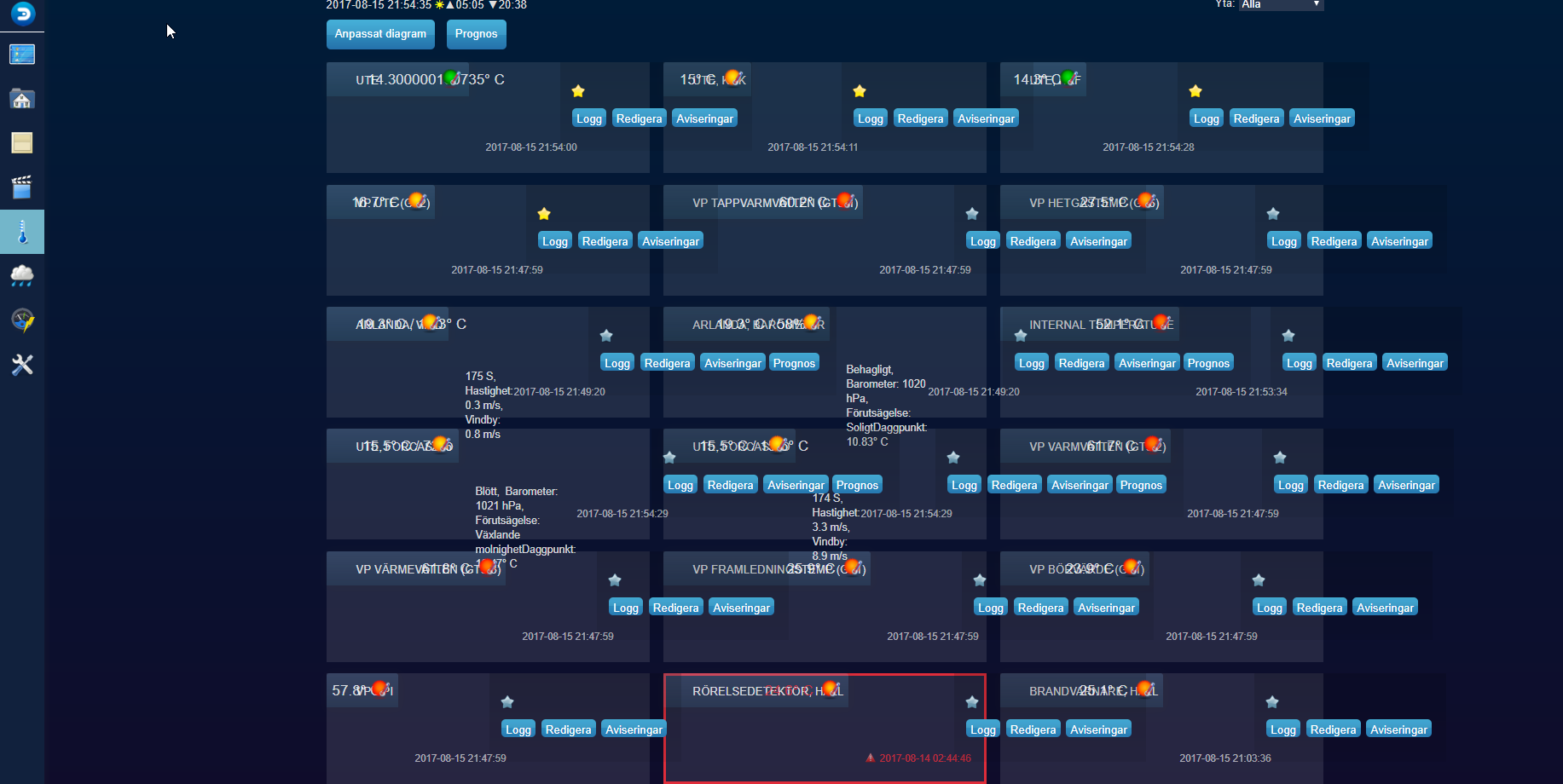Open Aviseringar on the 57.8 card
Viewport: 1563px width, 784px height.
(x=634, y=729)
